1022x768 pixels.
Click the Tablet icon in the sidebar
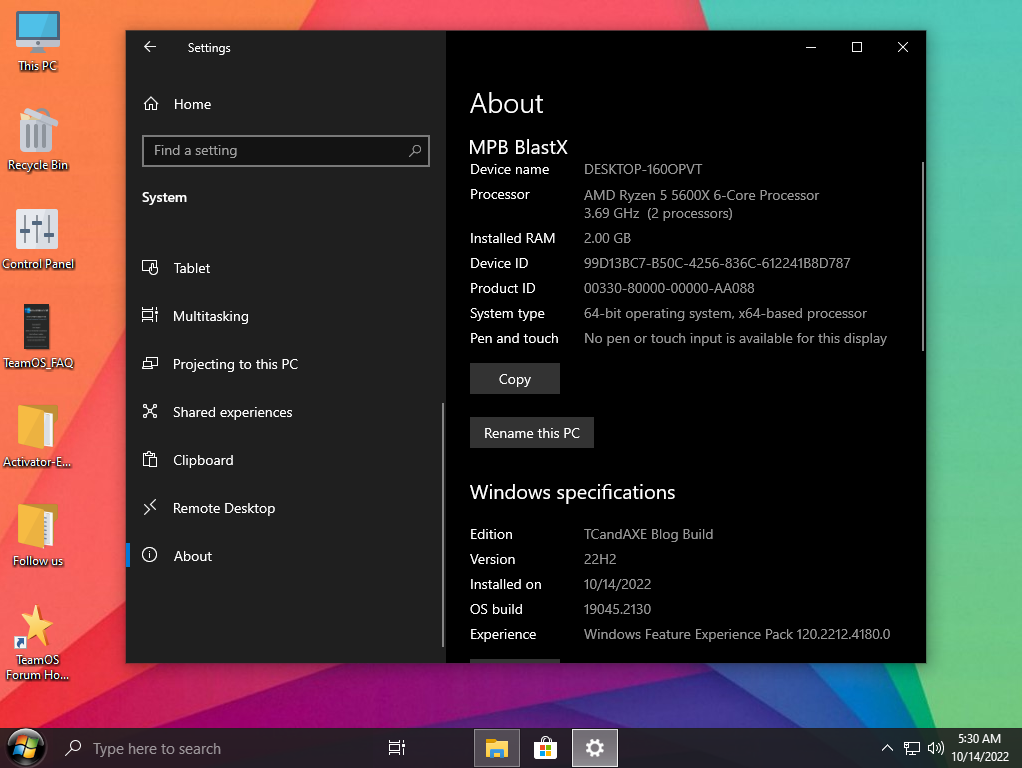tap(150, 268)
